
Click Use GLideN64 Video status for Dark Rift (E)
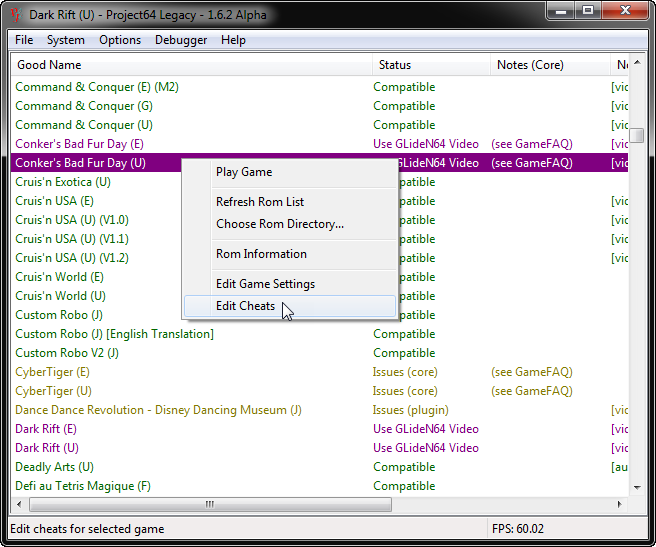pos(426,429)
